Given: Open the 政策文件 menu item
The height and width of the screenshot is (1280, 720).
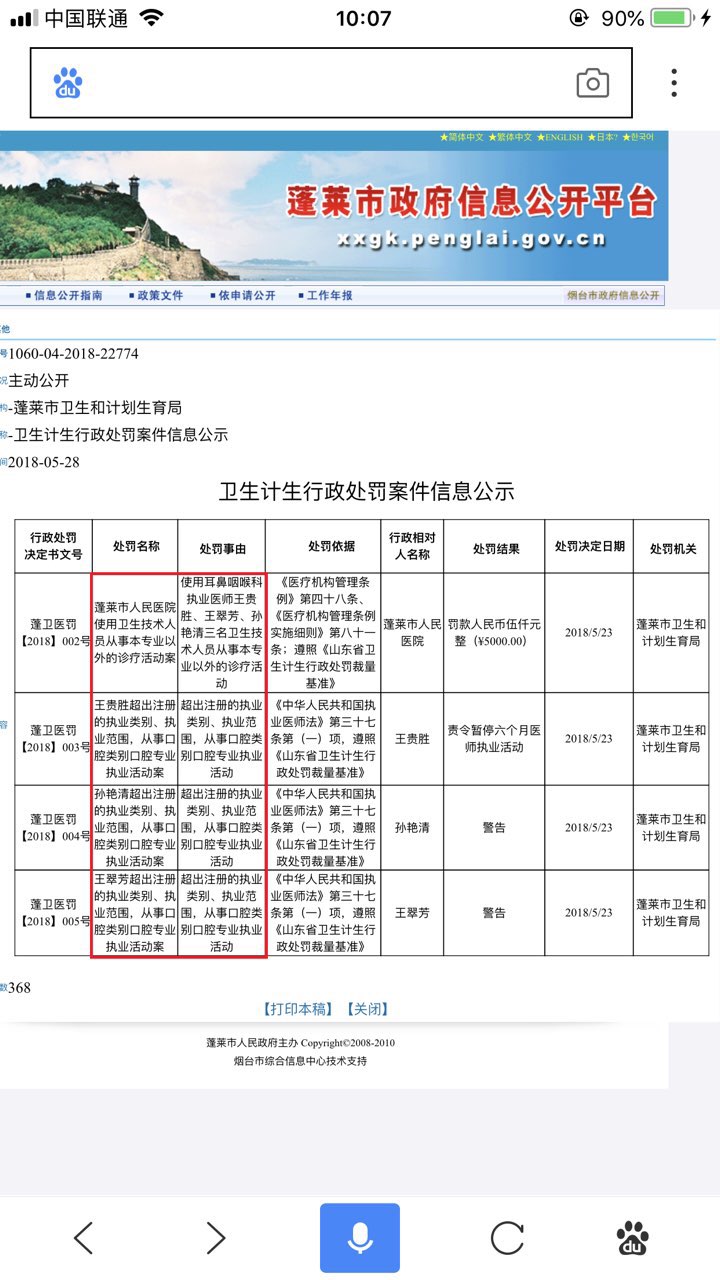Looking at the screenshot, I should [x=159, y=296].
